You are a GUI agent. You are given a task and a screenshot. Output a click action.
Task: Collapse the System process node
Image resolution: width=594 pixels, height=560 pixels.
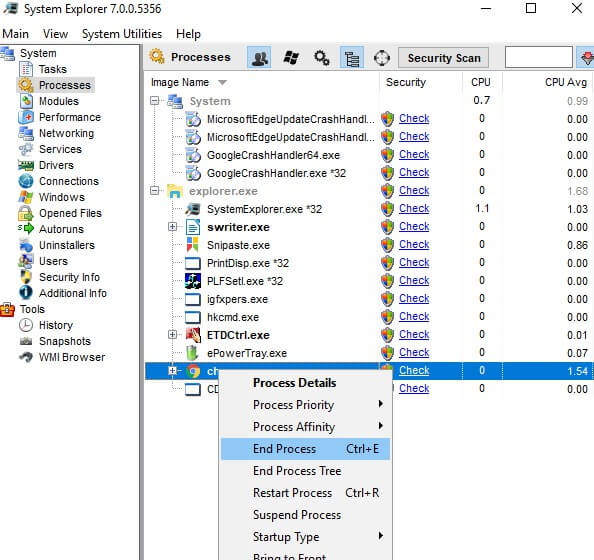click(x=154, y=100)
